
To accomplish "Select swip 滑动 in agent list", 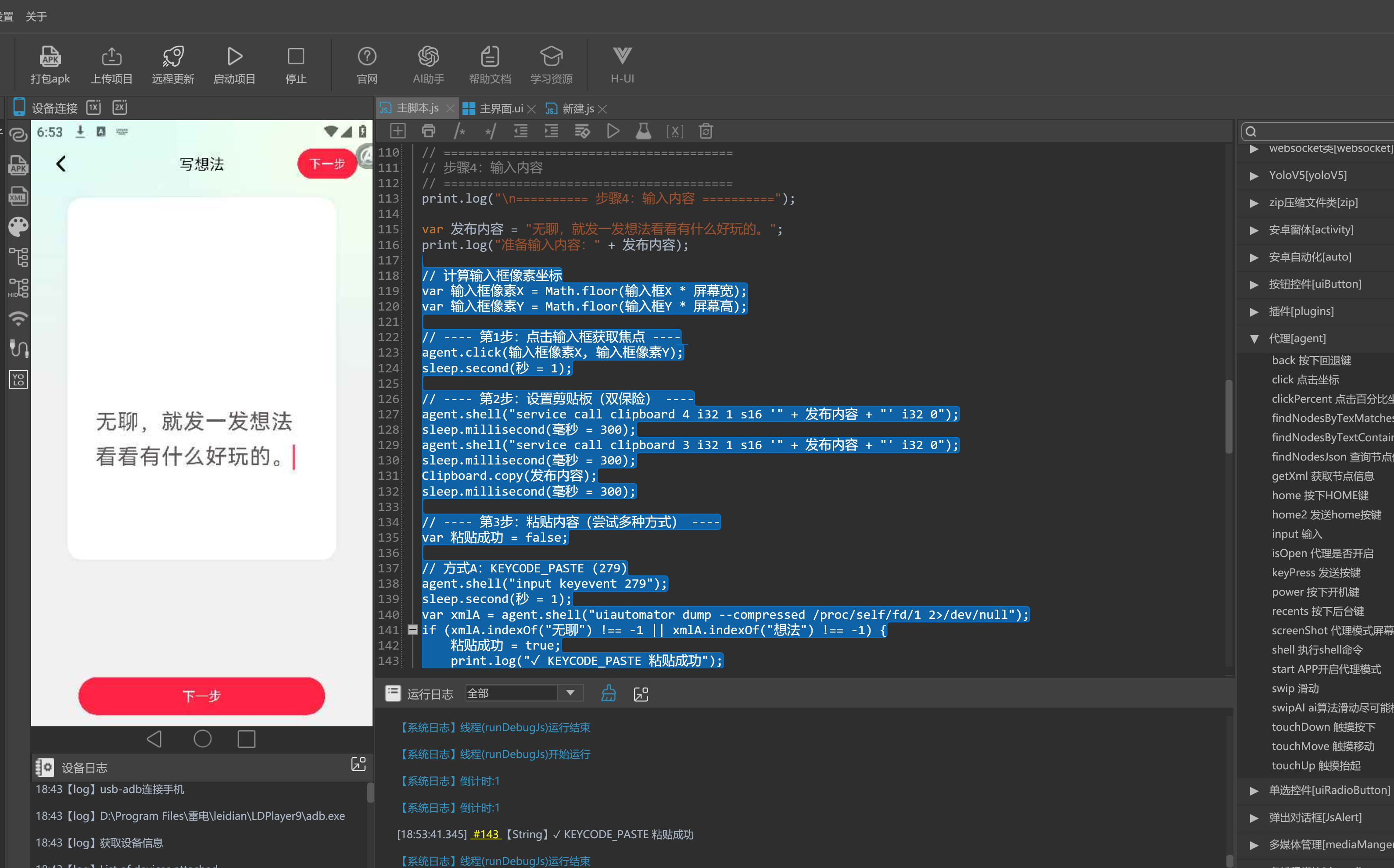I will tap(1295, 688).
